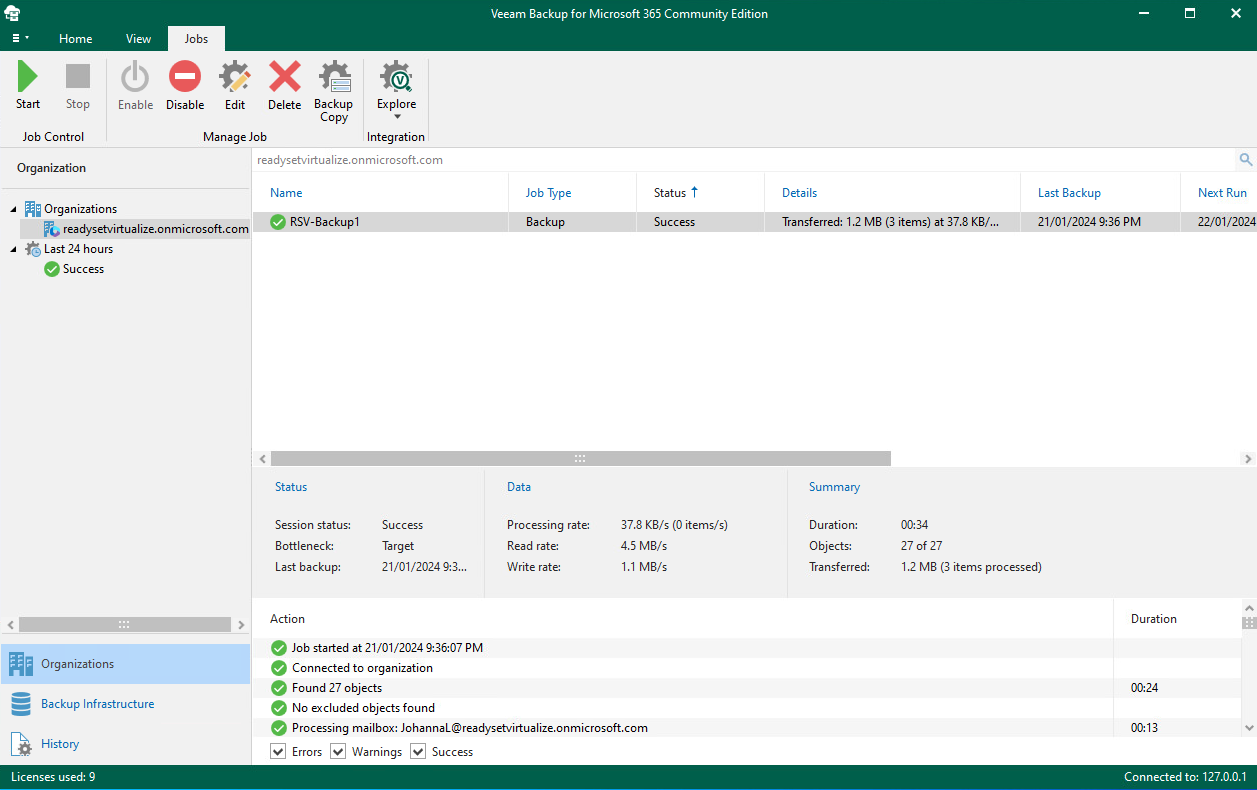Click the search magnifier icon
The width and height of the screenshot is (1257, 790).
(1246, 160)
